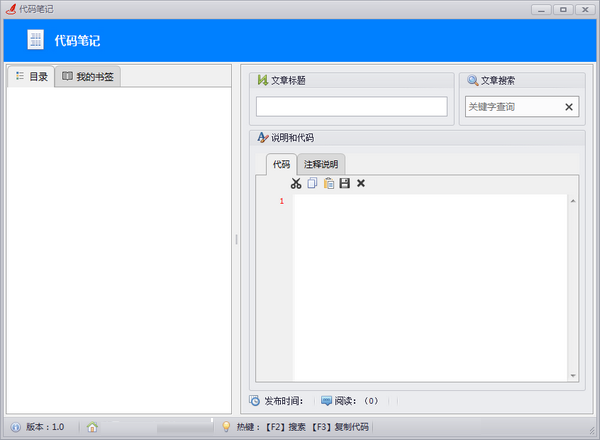Clear the keyword search box with X
Viewport: 600px width, 440px height.
point(569,107)
